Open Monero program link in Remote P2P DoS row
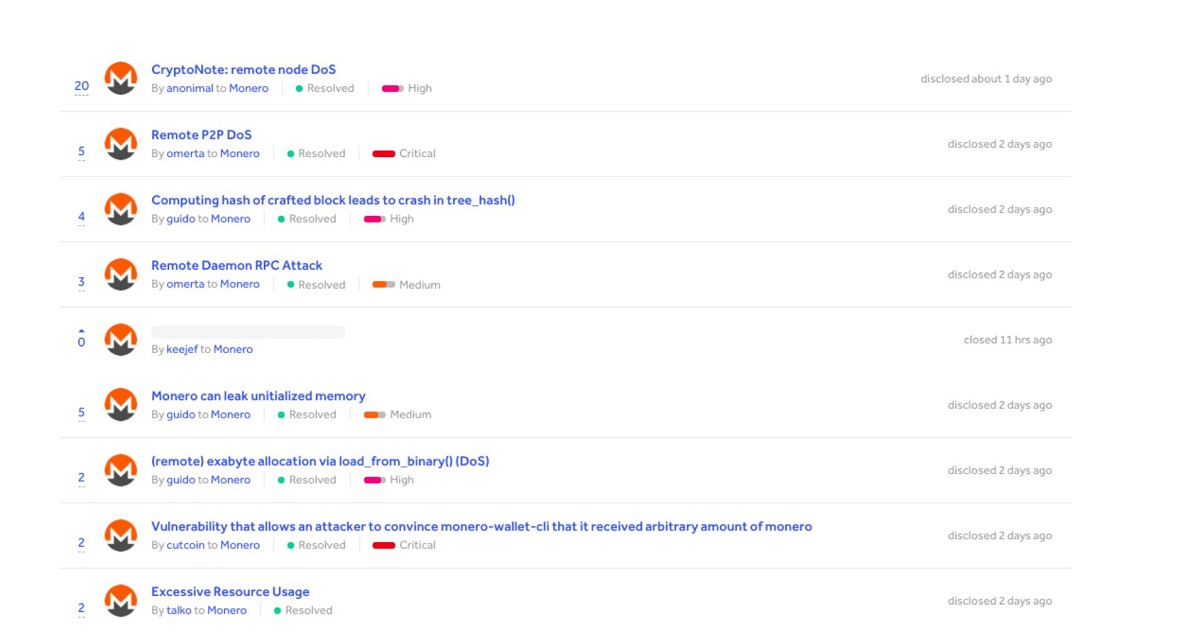Screen dimensions: 1200x642 click(240, 154)
